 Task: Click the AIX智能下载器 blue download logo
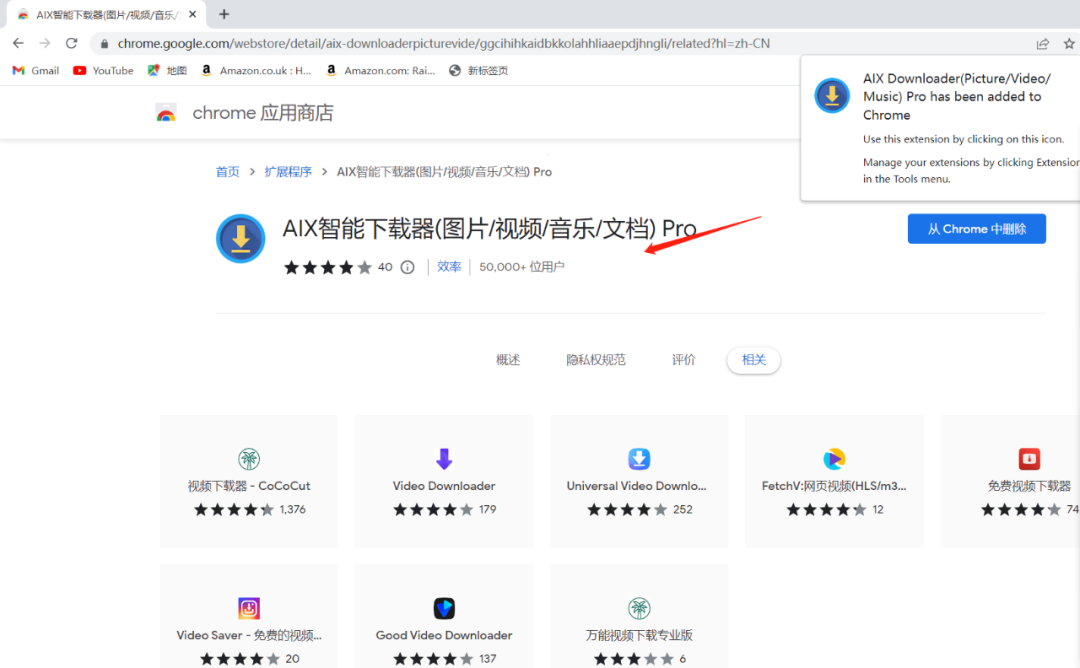240,238
